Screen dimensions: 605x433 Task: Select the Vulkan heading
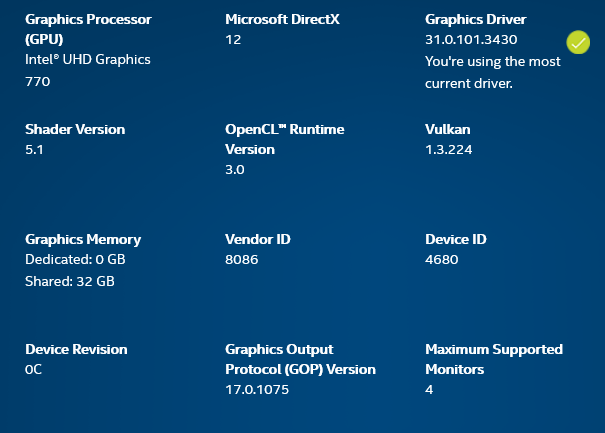[447, 130]
